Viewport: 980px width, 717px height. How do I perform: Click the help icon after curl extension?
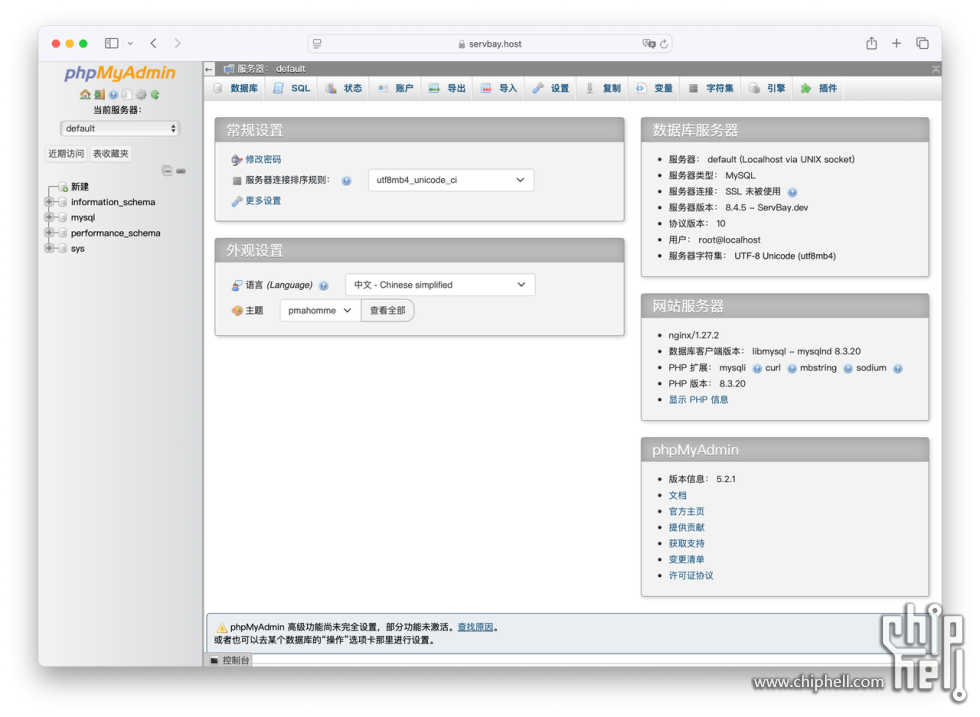click(792, 369)
